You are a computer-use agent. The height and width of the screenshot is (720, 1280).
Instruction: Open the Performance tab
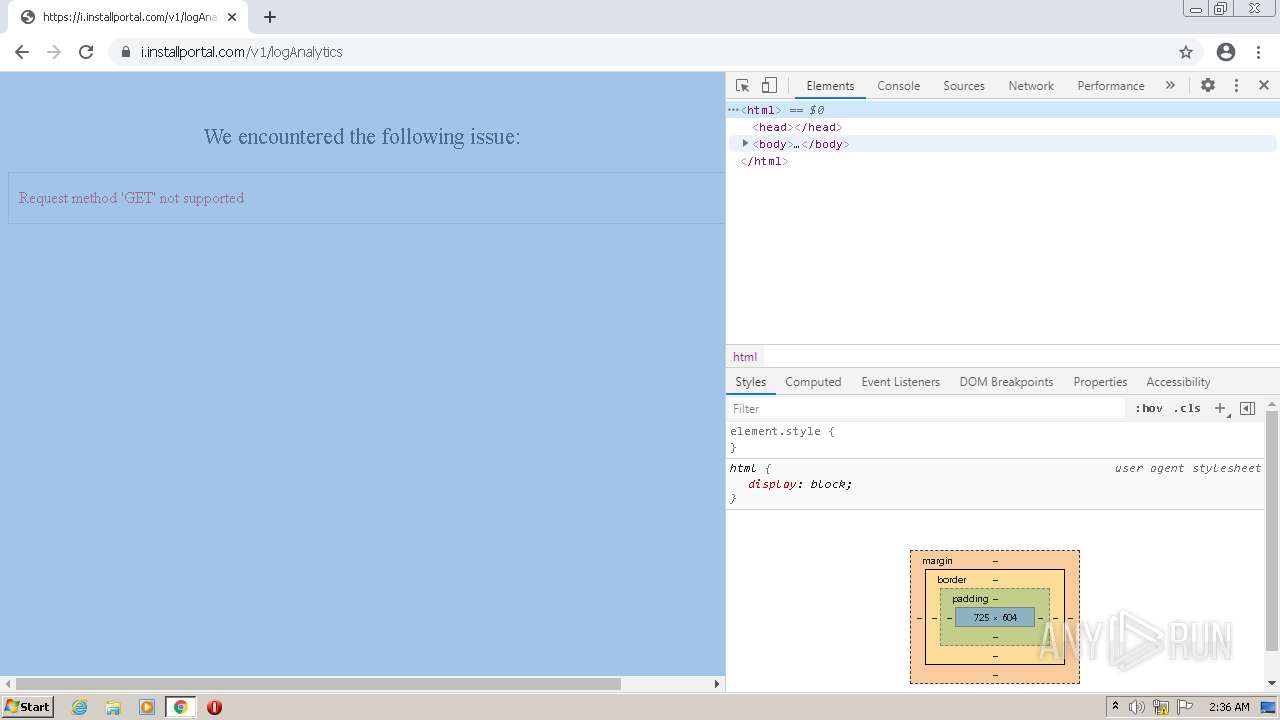point(1111,86)
